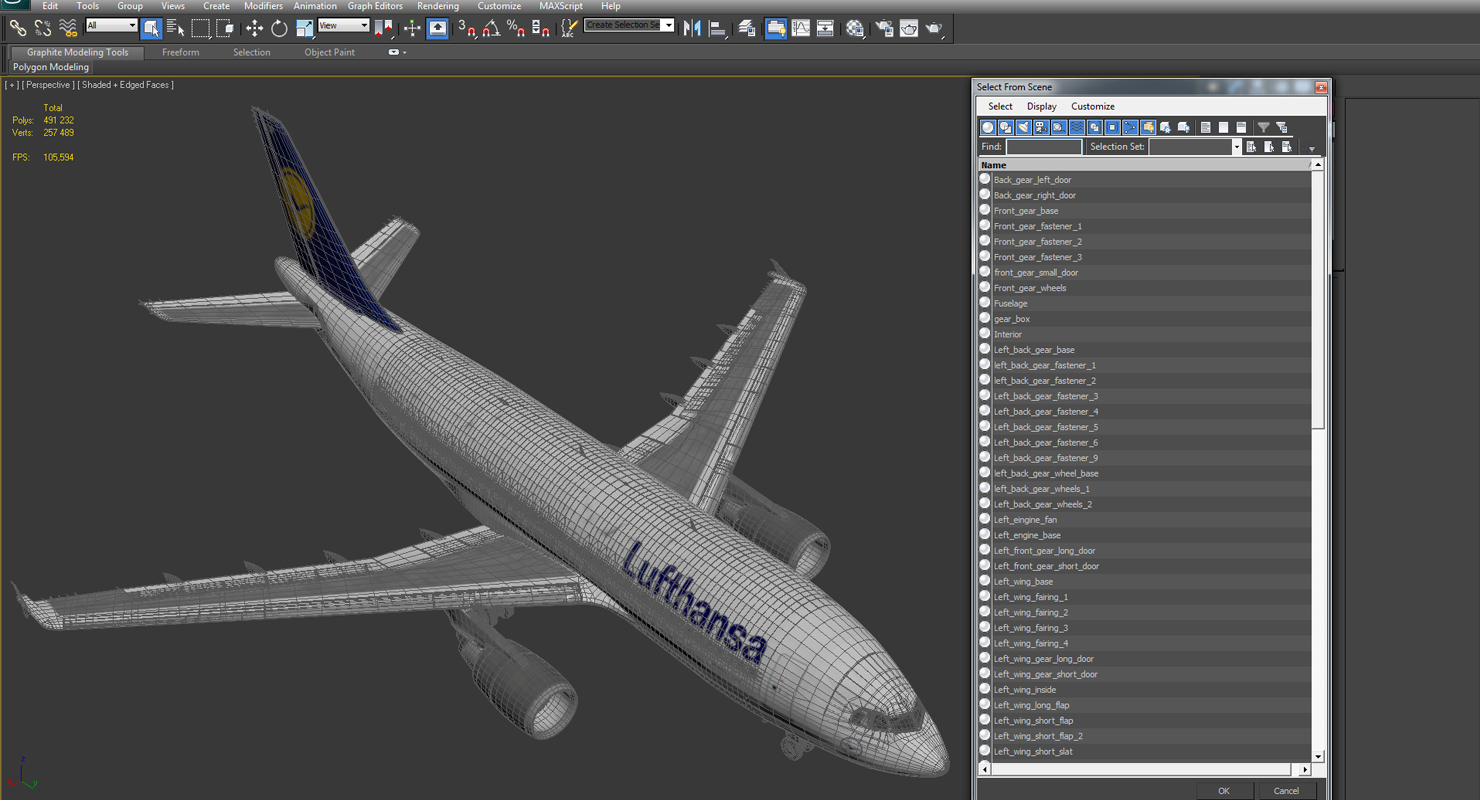
Task: Click the Align tool icon
Action: click(x=717, y=28)
